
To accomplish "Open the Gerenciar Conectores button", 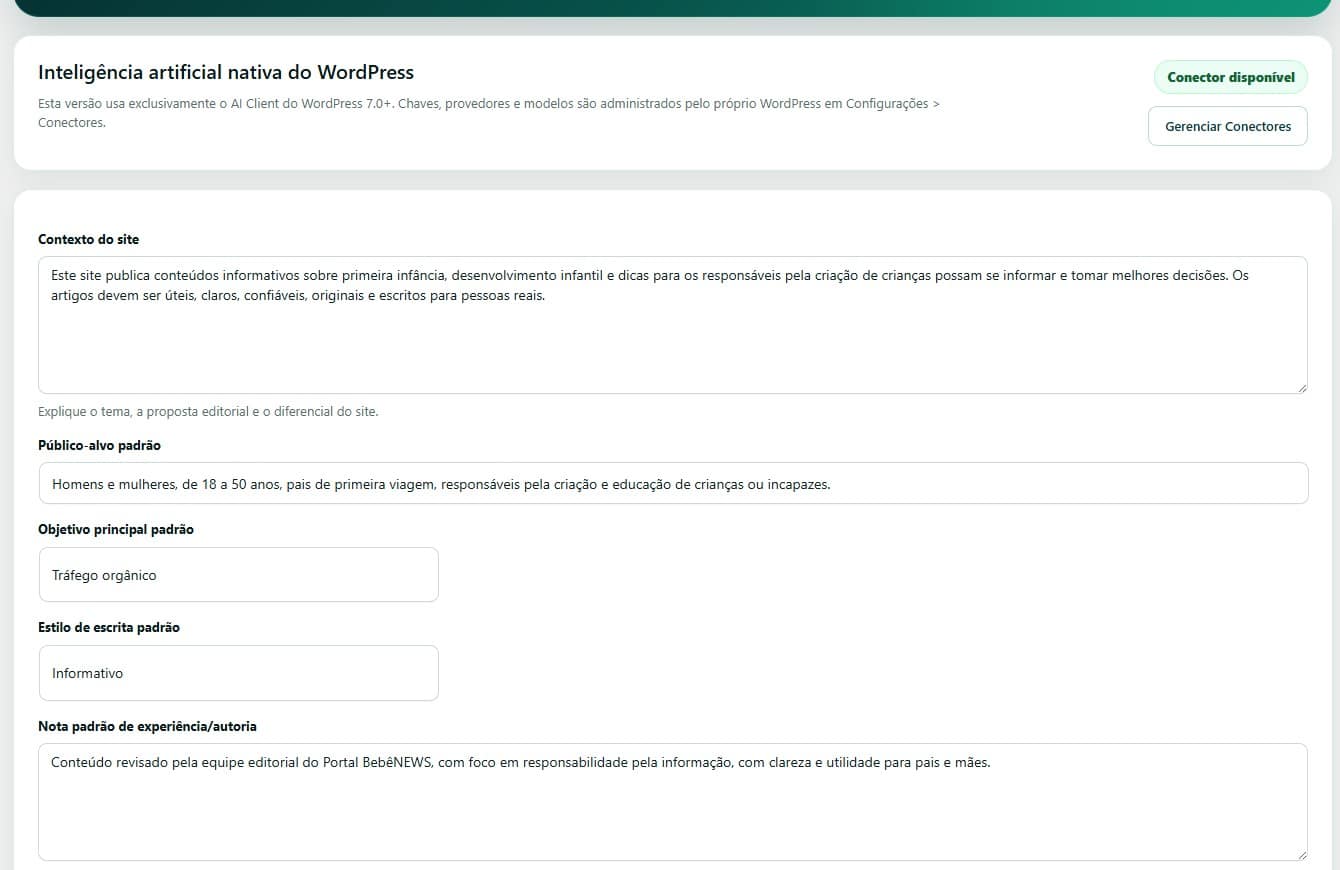I will [1227, 126].
